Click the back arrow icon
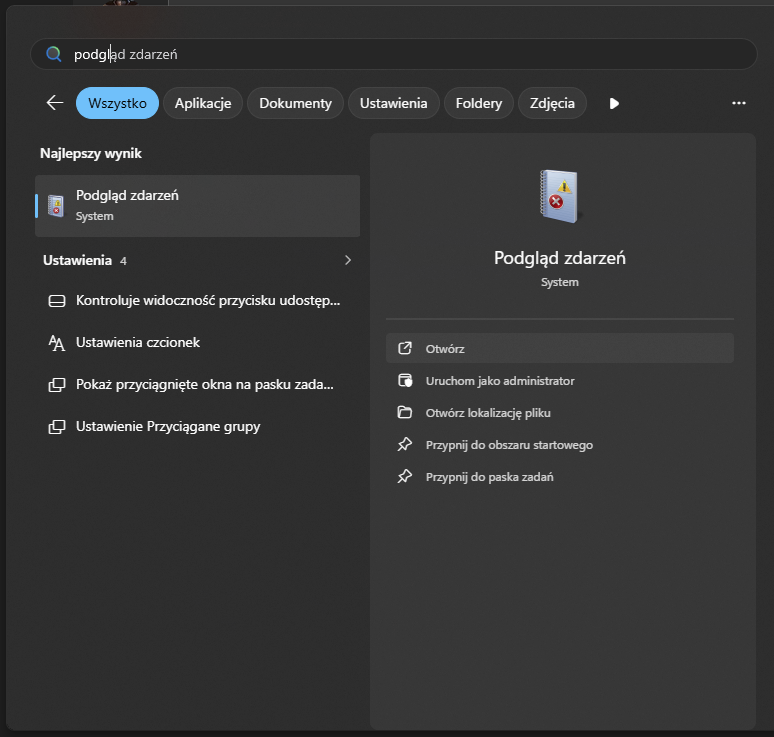Screen dimensions: 774x737 pyautogui.click(x=55, y=103)
